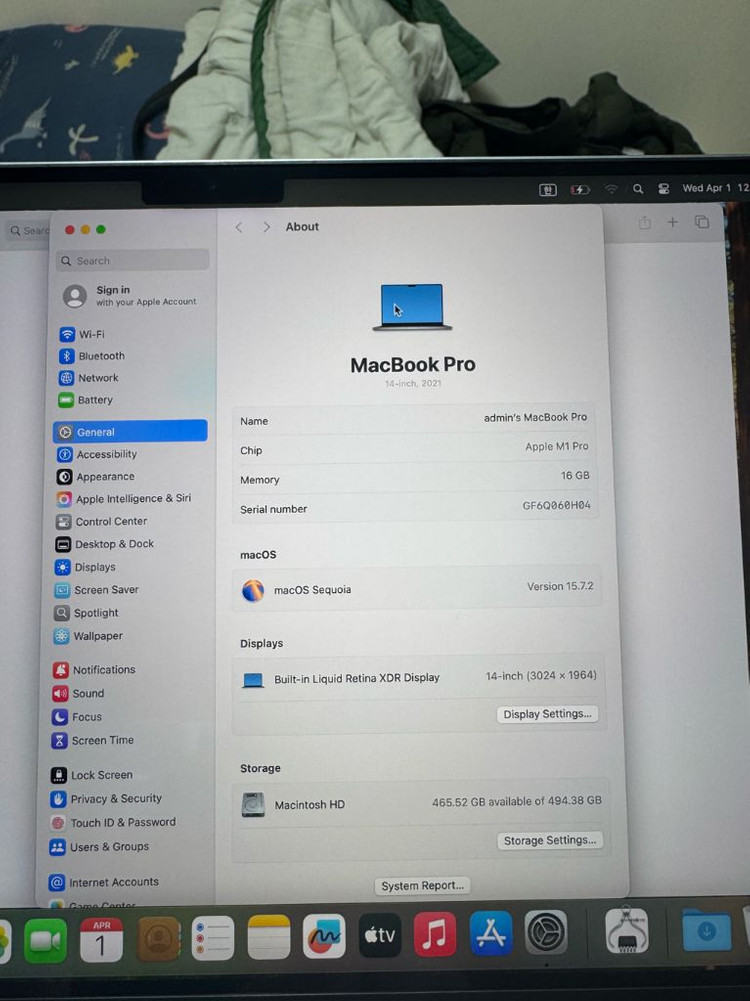The image size is (750, 1001).
Task: Go forward with the right chevron
Action: [x=266, y=227]
